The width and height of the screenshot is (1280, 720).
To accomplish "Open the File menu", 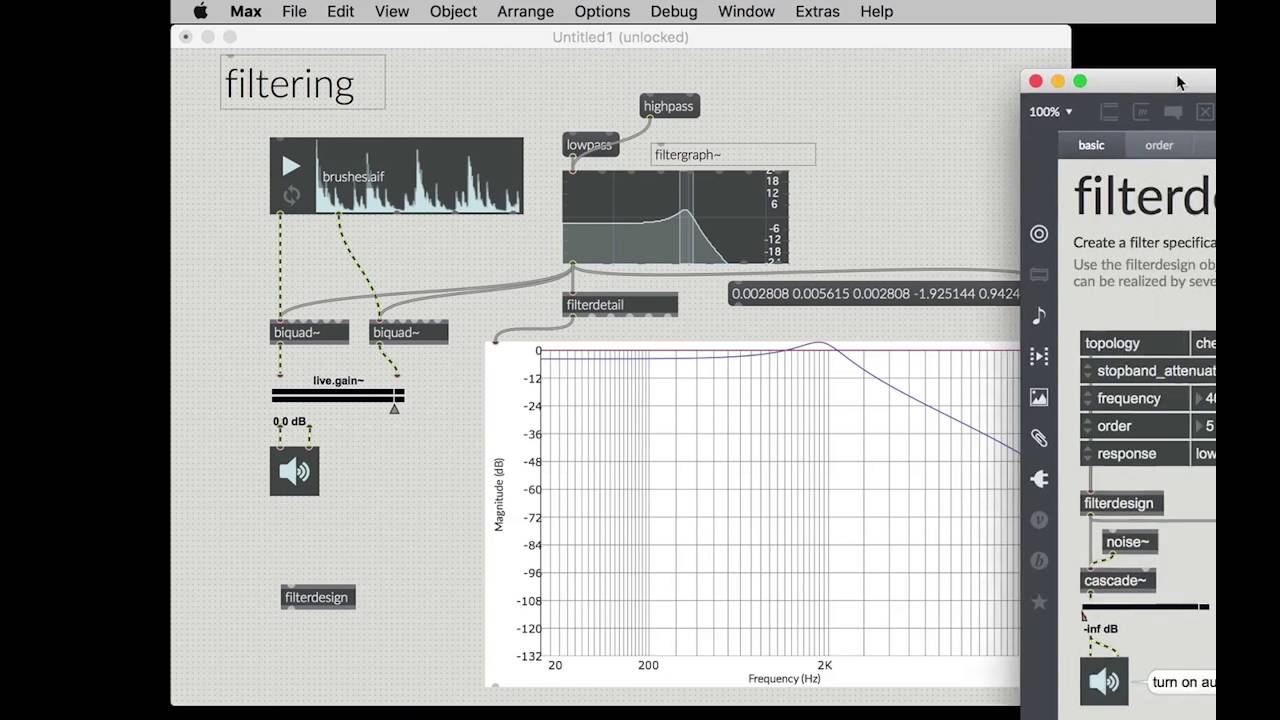I will pos(294,11).
